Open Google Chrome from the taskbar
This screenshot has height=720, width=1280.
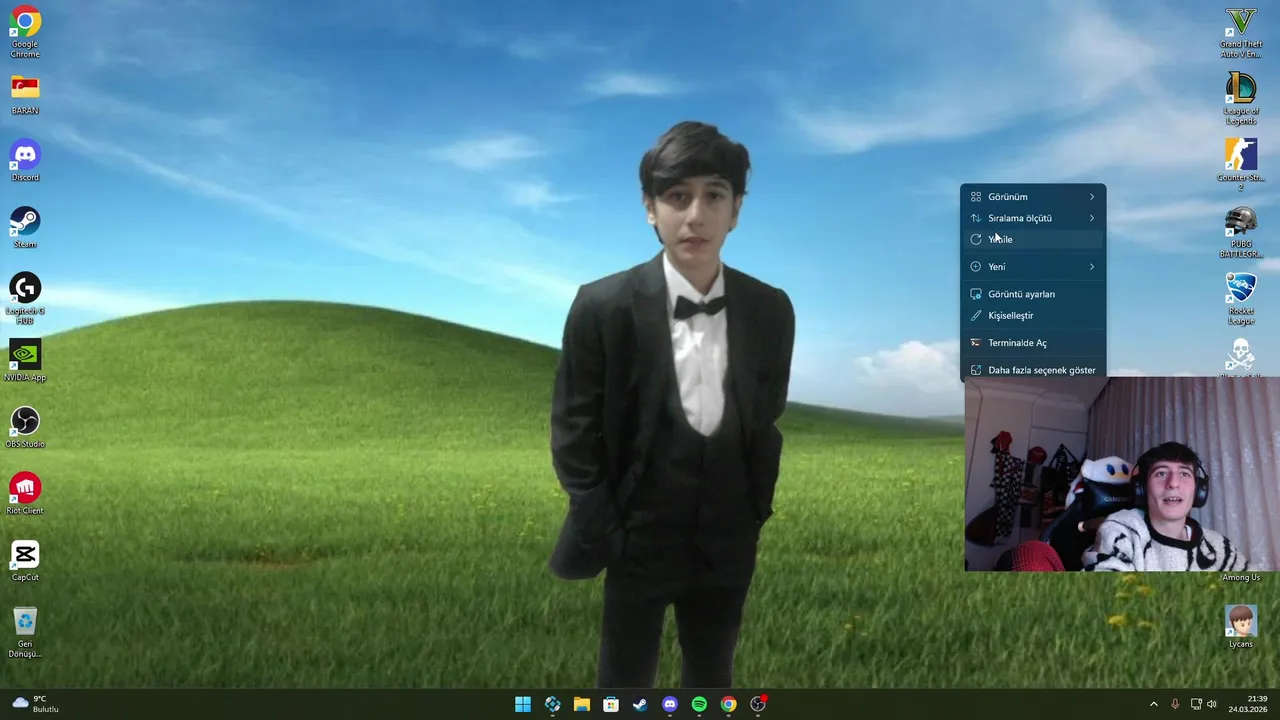pos(729,704)
